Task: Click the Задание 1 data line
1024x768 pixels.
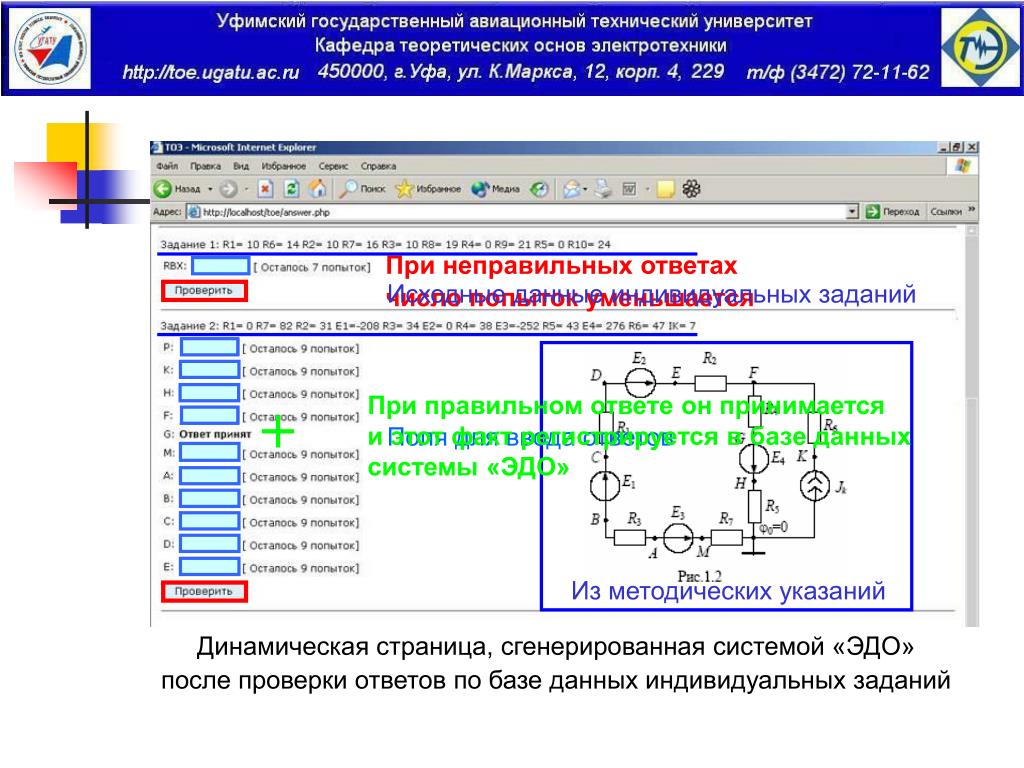Action: 386,244
